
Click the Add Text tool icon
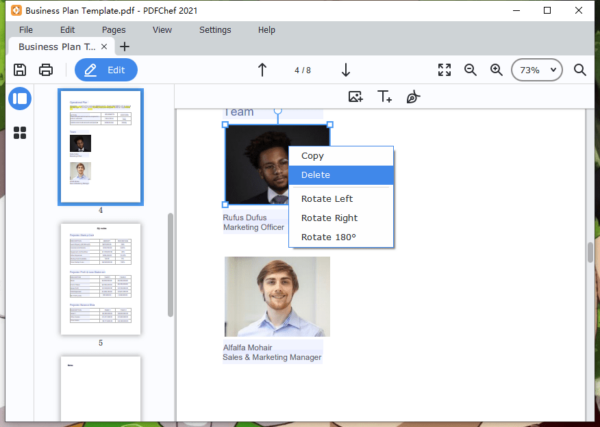[x=385, y=97]
